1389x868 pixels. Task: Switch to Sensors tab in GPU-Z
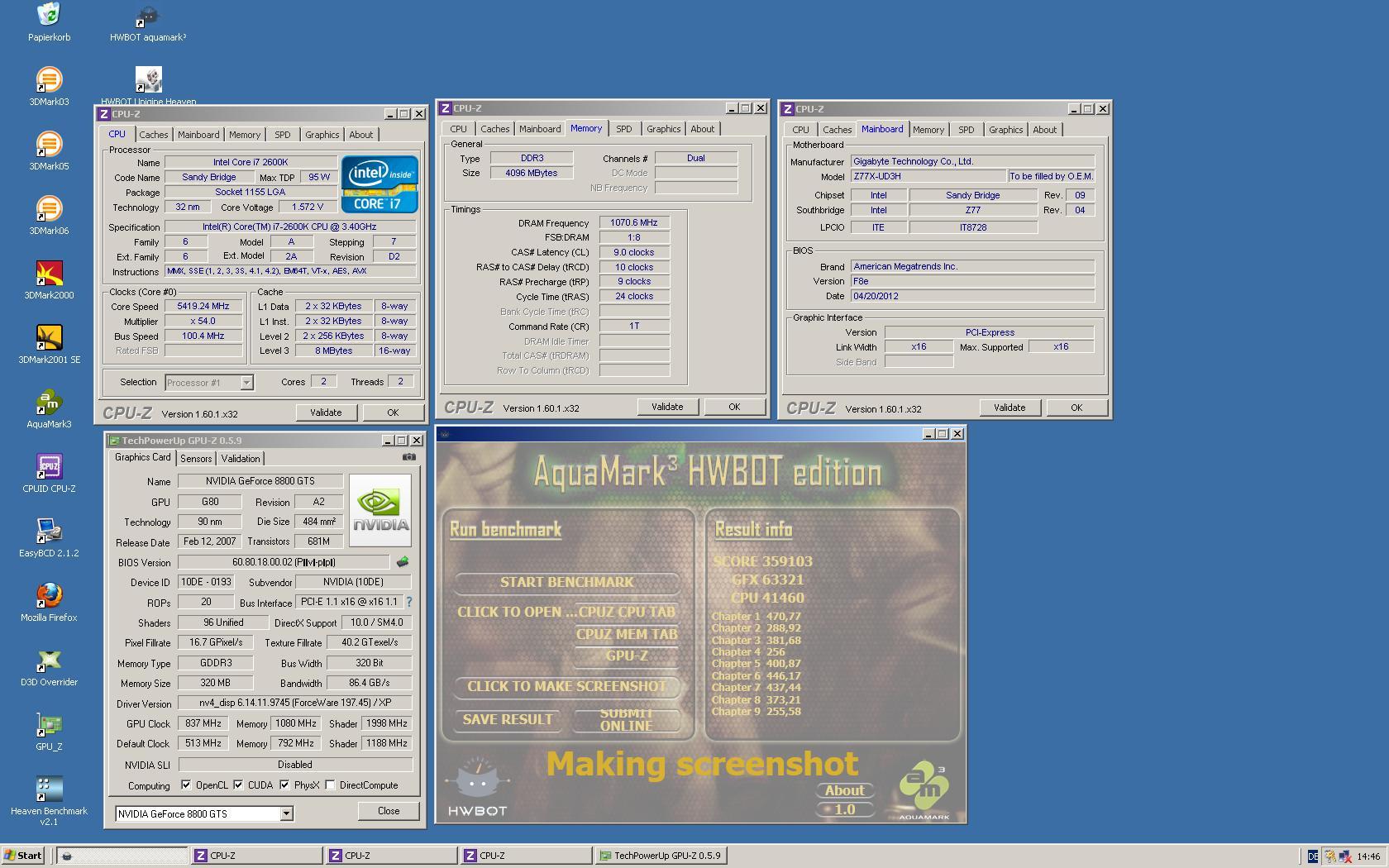(196, 459)
